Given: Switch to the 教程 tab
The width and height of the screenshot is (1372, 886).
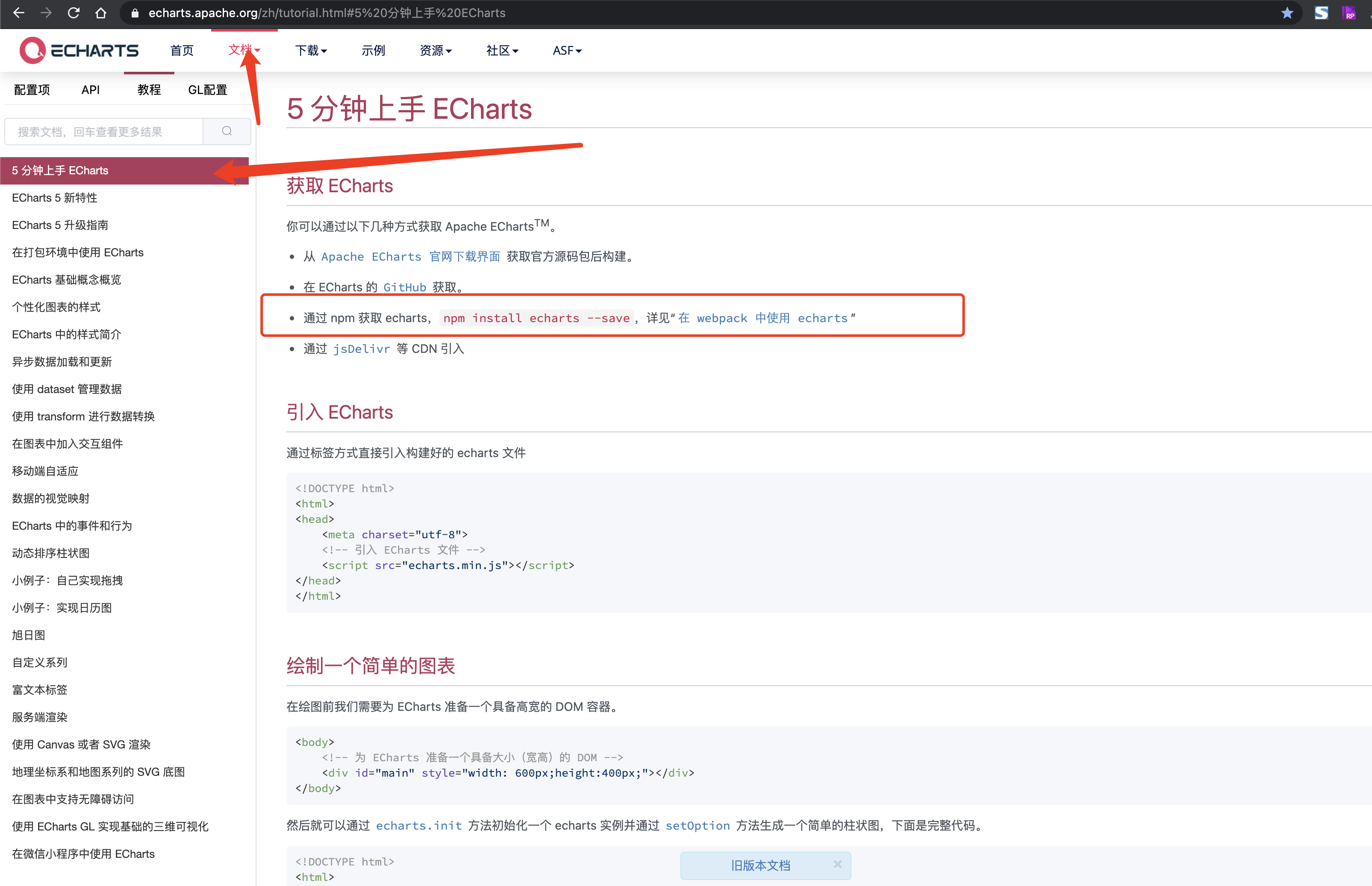Looking at the screenshot, I should pos(149,90).
